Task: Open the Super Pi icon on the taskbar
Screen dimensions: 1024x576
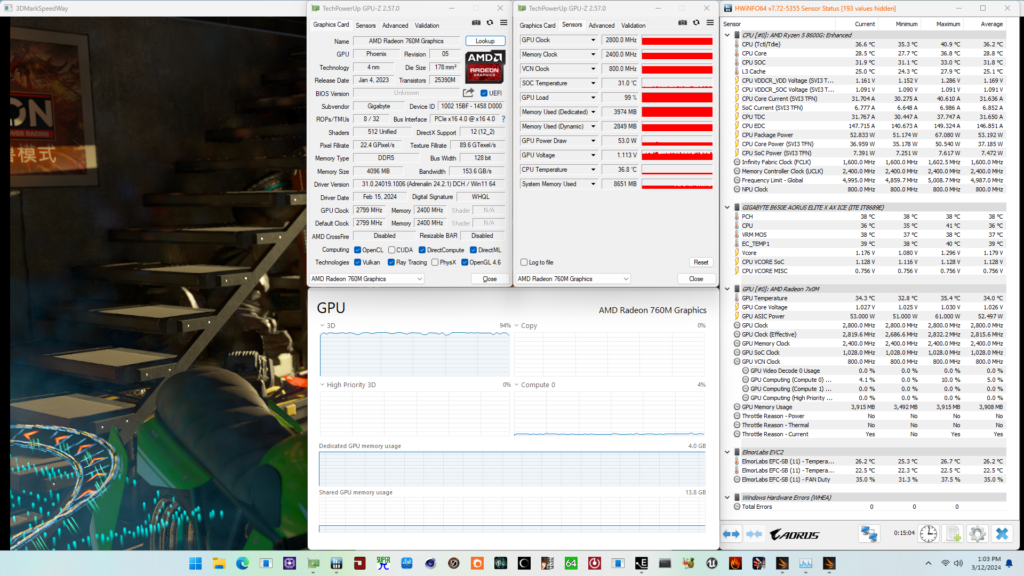Action: click(383, 563)
